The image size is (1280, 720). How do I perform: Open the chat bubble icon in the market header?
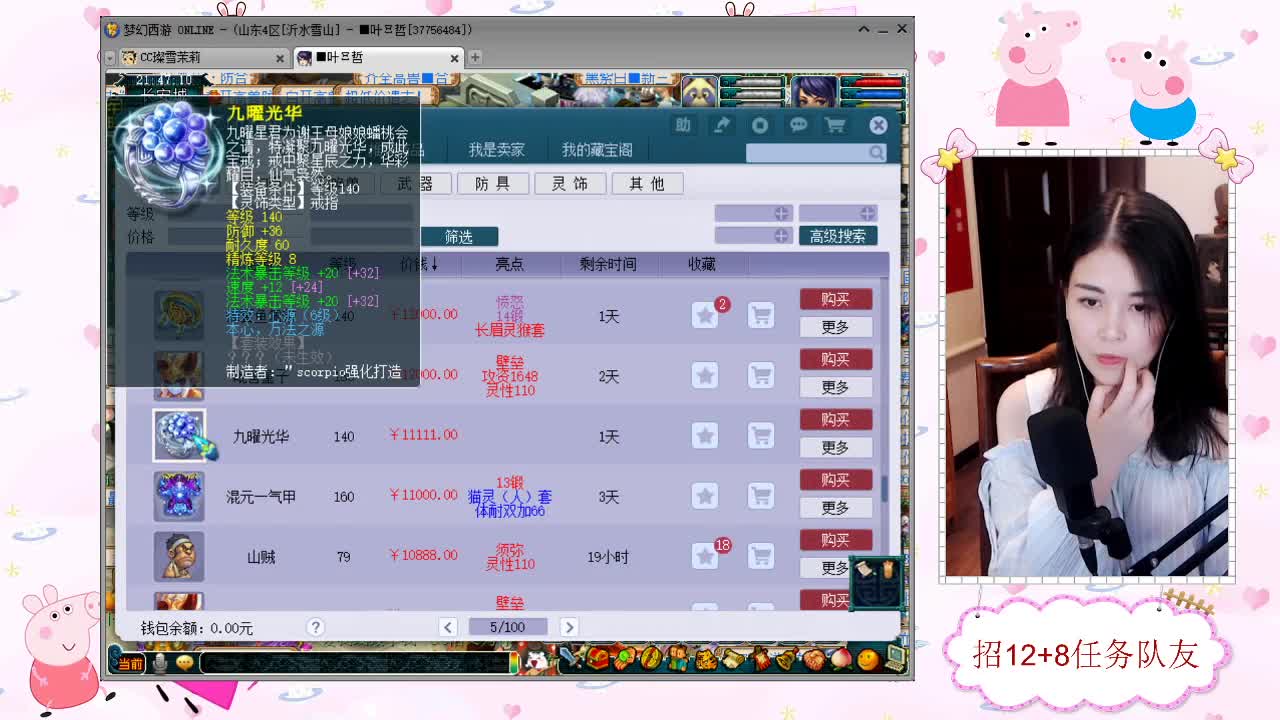pyautogui.click(x=798, y=125)
